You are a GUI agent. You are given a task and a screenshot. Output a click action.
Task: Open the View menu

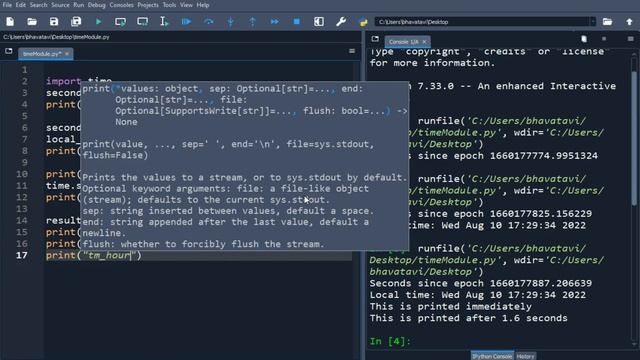tap(186, 5)
